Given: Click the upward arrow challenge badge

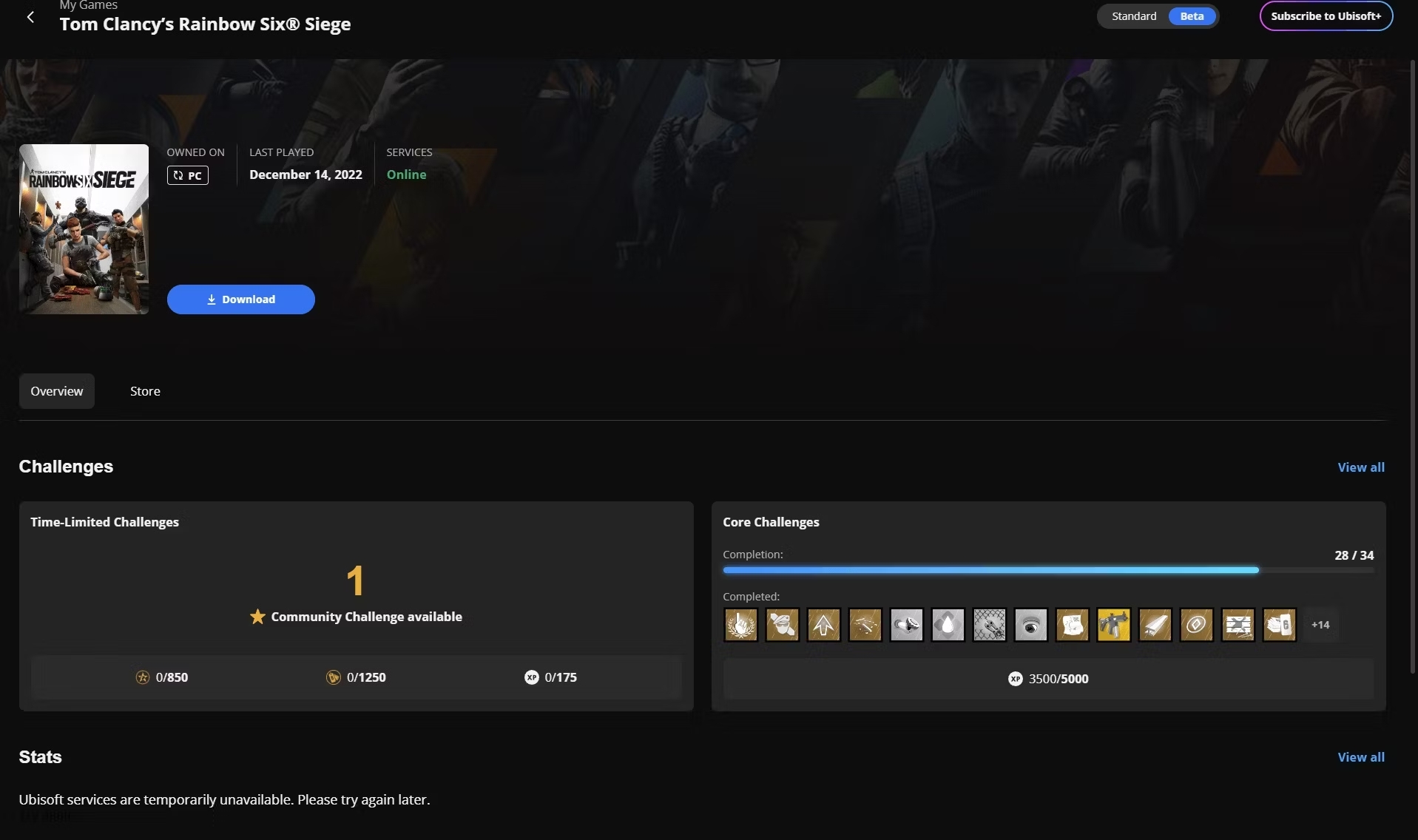Looking at the screenshot, I should click(823, 626).
